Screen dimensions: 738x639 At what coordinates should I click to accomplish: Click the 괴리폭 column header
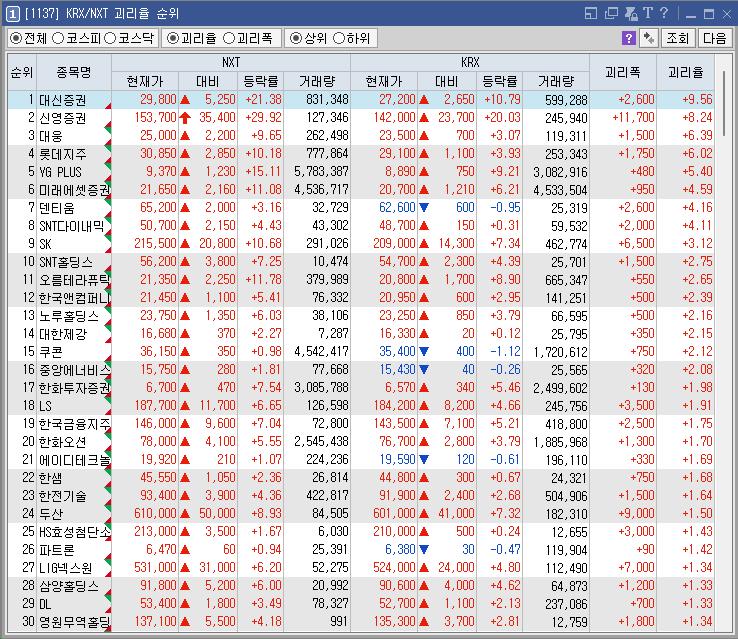pyautogui.click(x=623, y=72)
